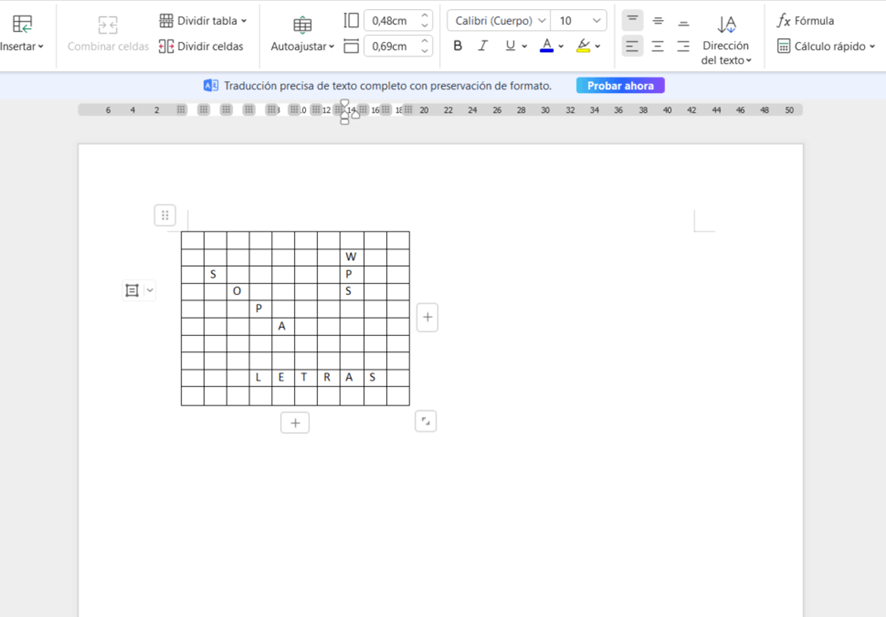Align text right
886x617 pixels.
point(684,46)
